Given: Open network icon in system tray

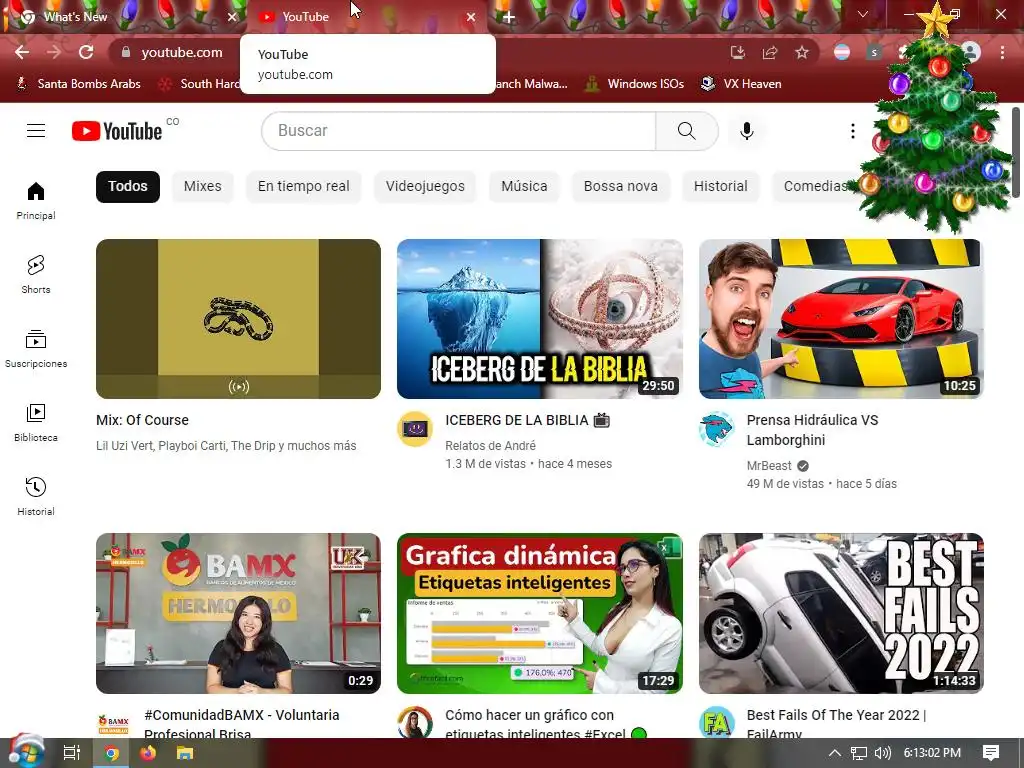Looking at the screenshot, I should pos(859,753).
